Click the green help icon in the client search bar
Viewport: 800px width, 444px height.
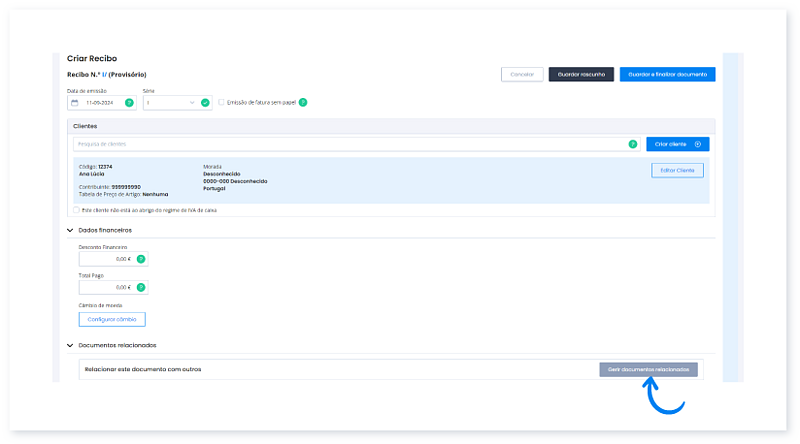point(632,144)
